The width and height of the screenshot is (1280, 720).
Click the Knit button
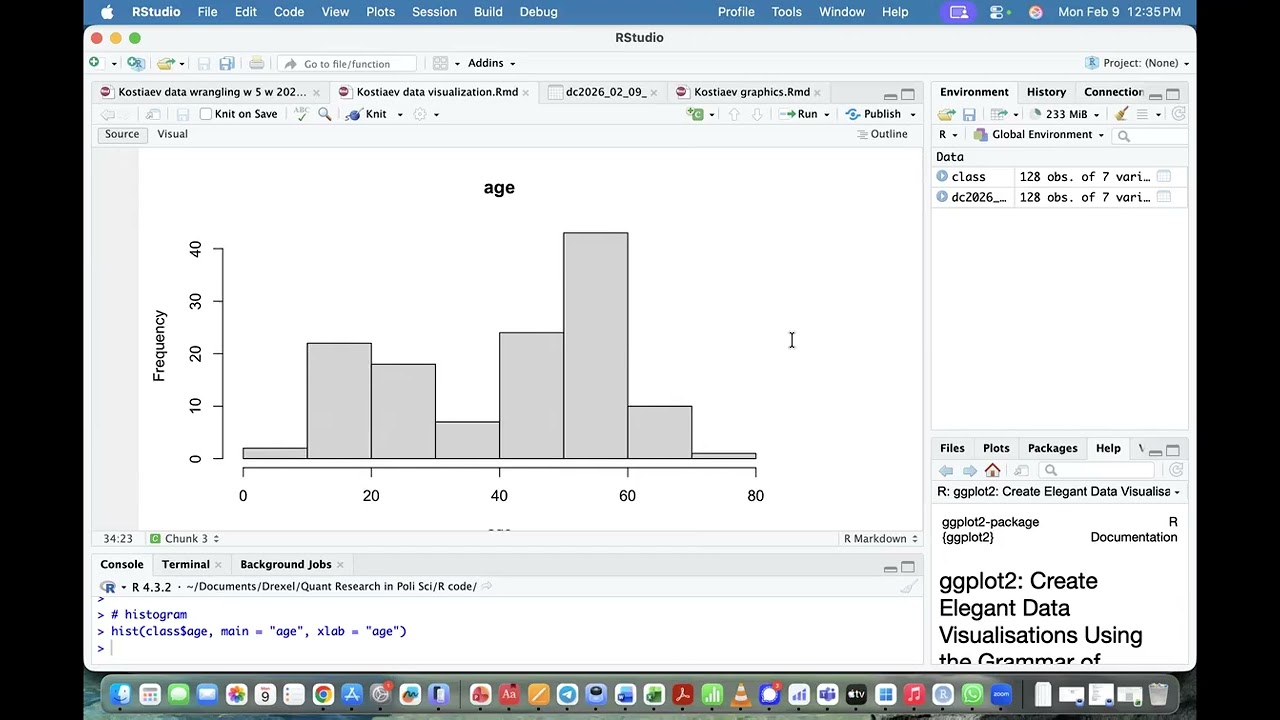[367, 114]
